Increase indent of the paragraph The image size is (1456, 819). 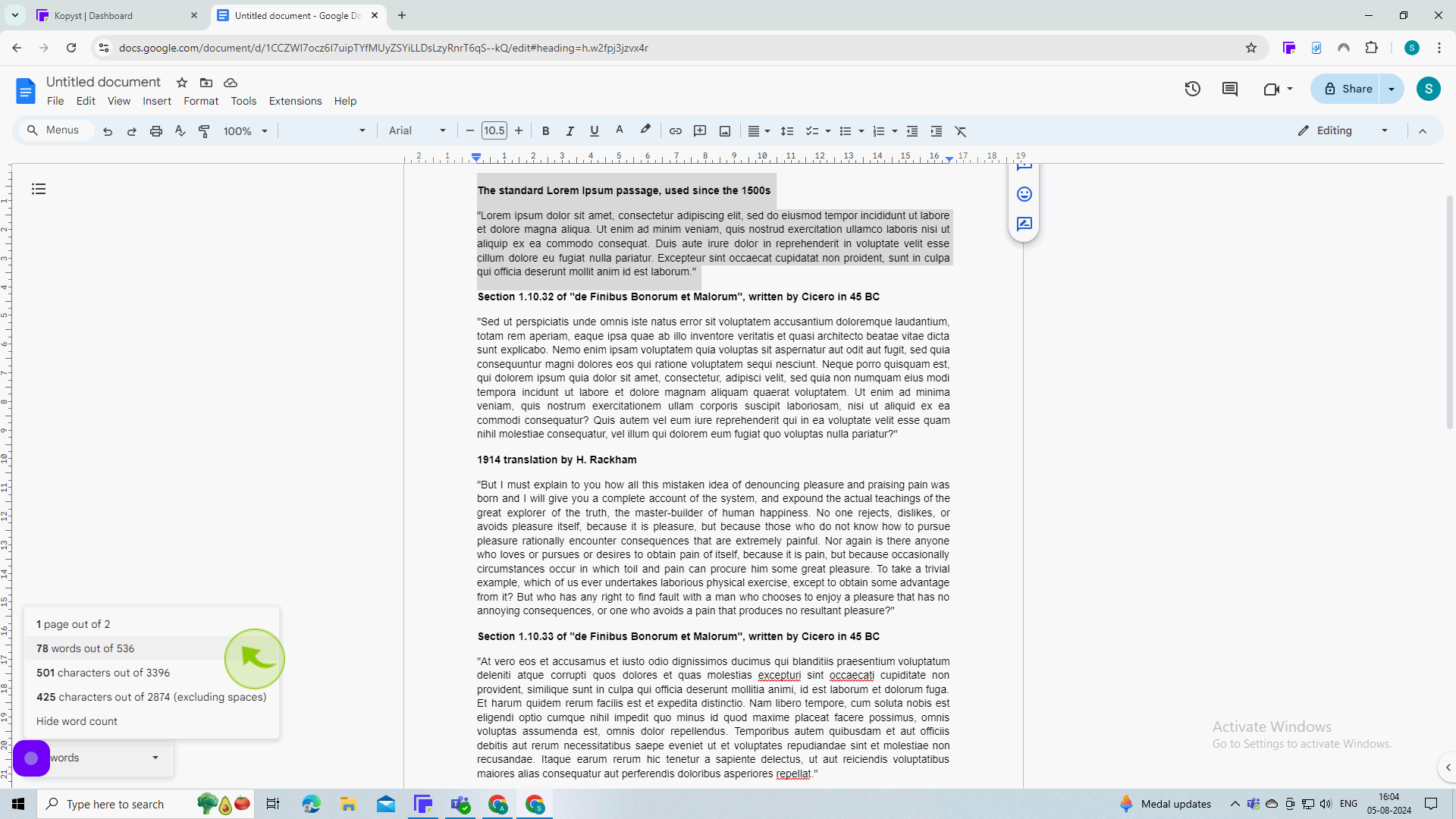pyautogui.click(x=937, y=131)
